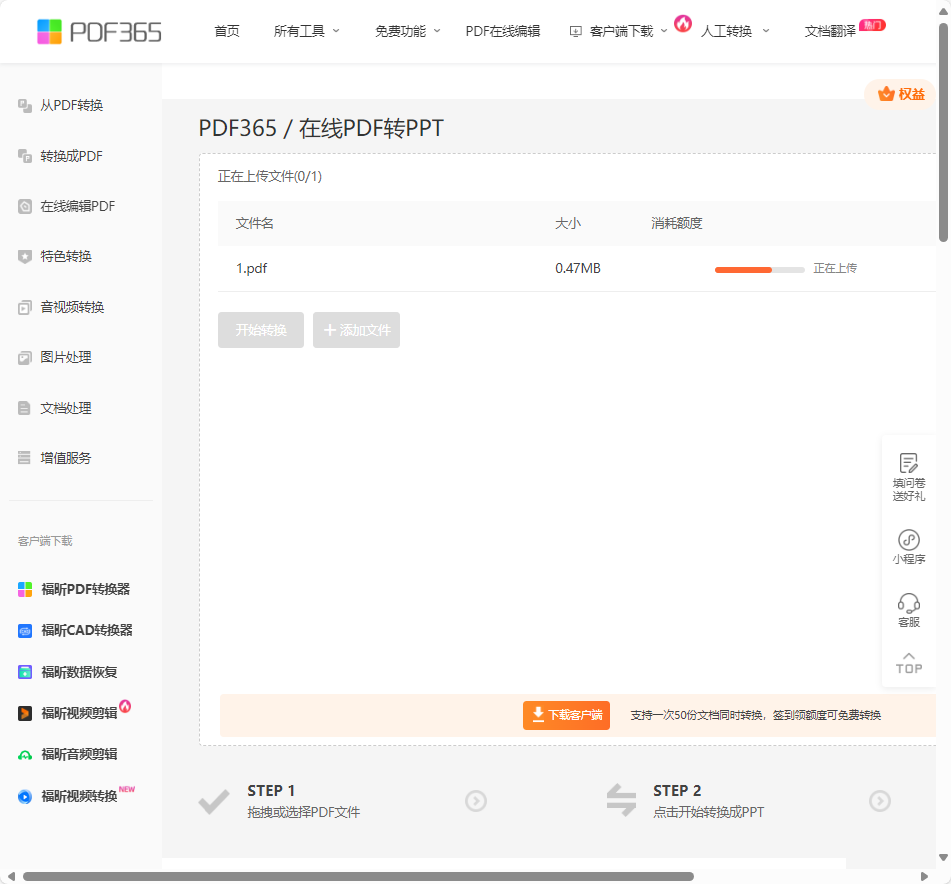Screen dimensions: 951x884
Task: Click the 正在上传文件(0/1) status text
Action: [x=270, y=176]
